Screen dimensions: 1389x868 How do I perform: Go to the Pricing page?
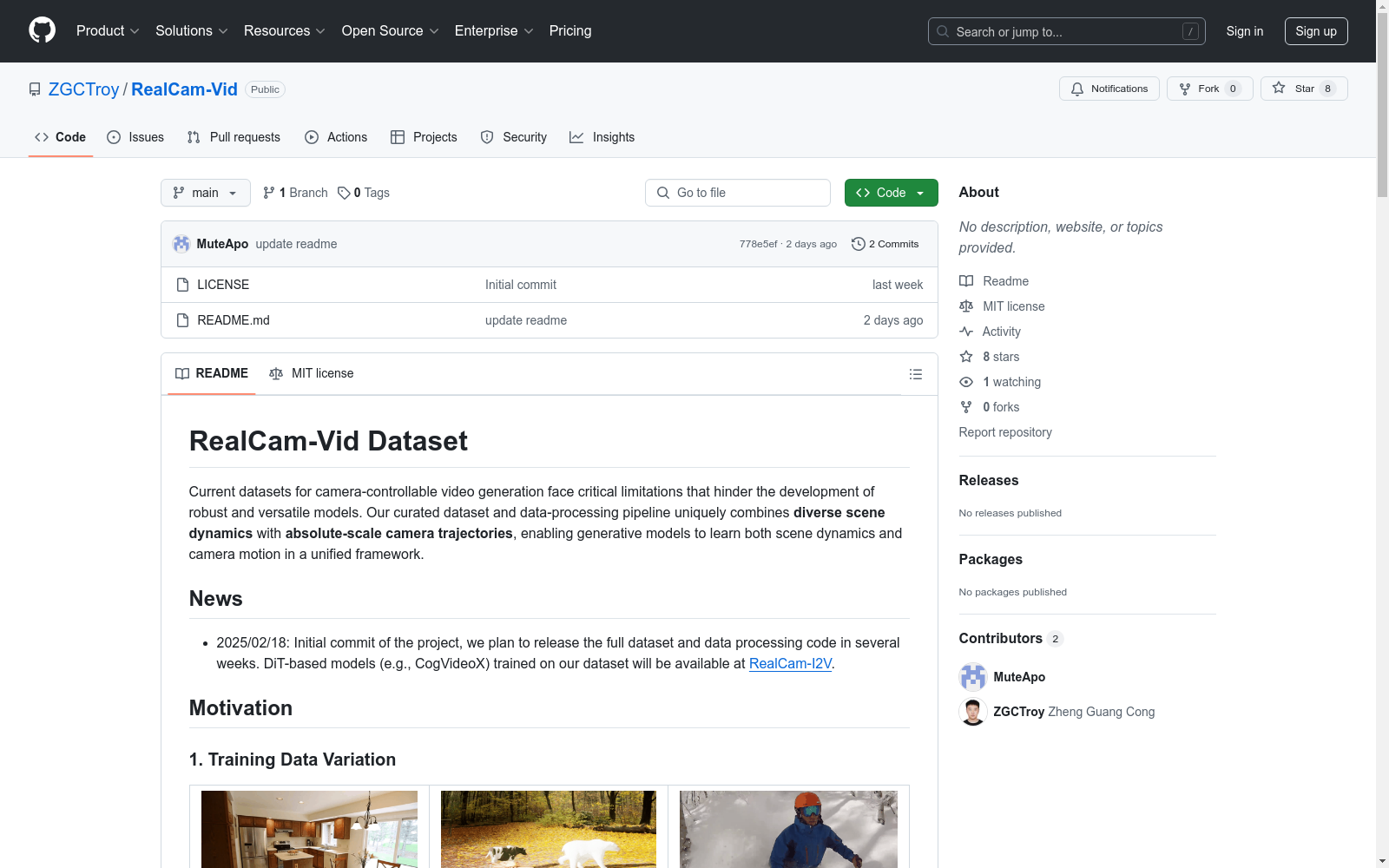pyautogui.click(x=570, y=31)
